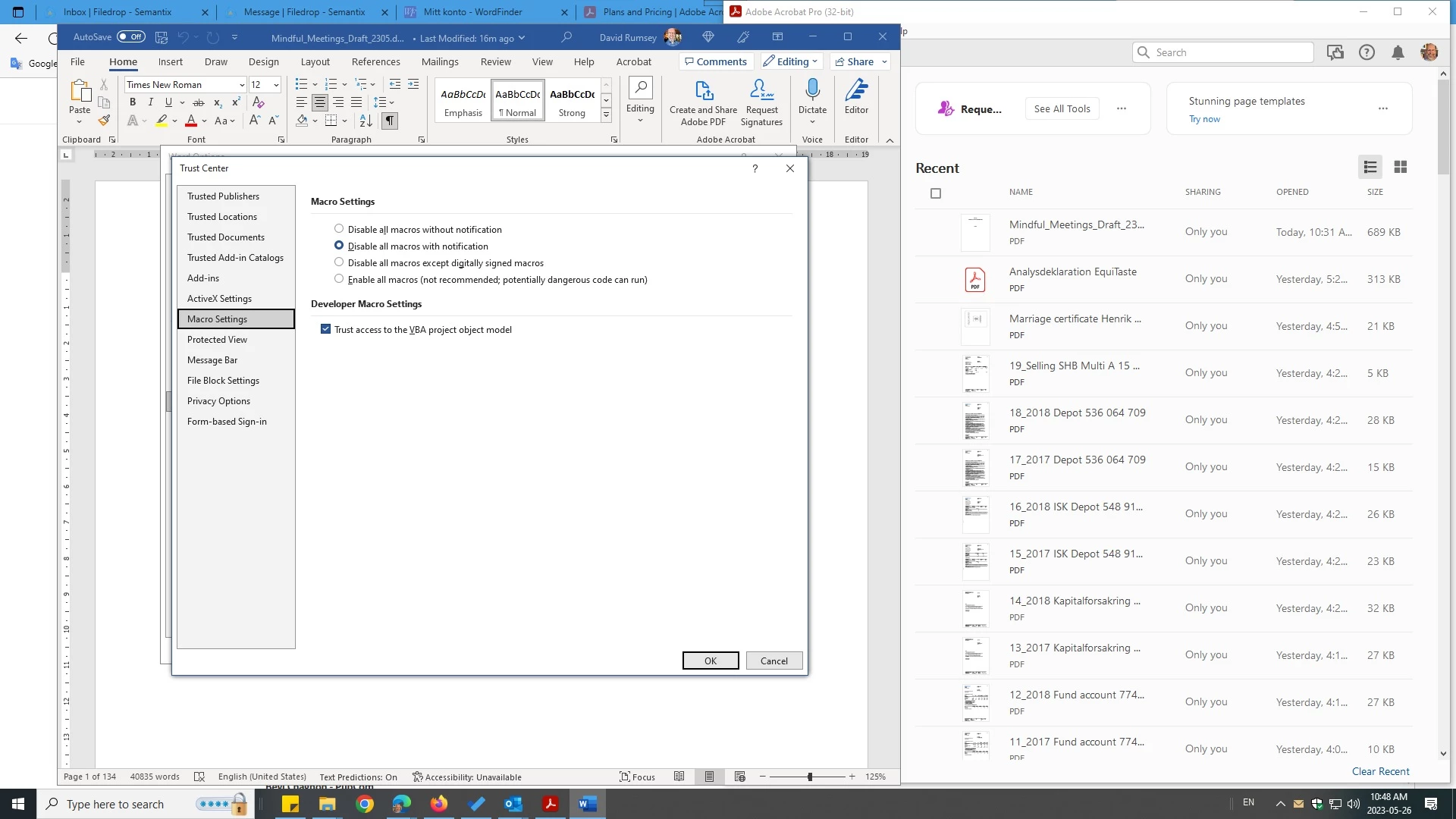Switch Acrobat recent list to grid view

point(1400,167)
